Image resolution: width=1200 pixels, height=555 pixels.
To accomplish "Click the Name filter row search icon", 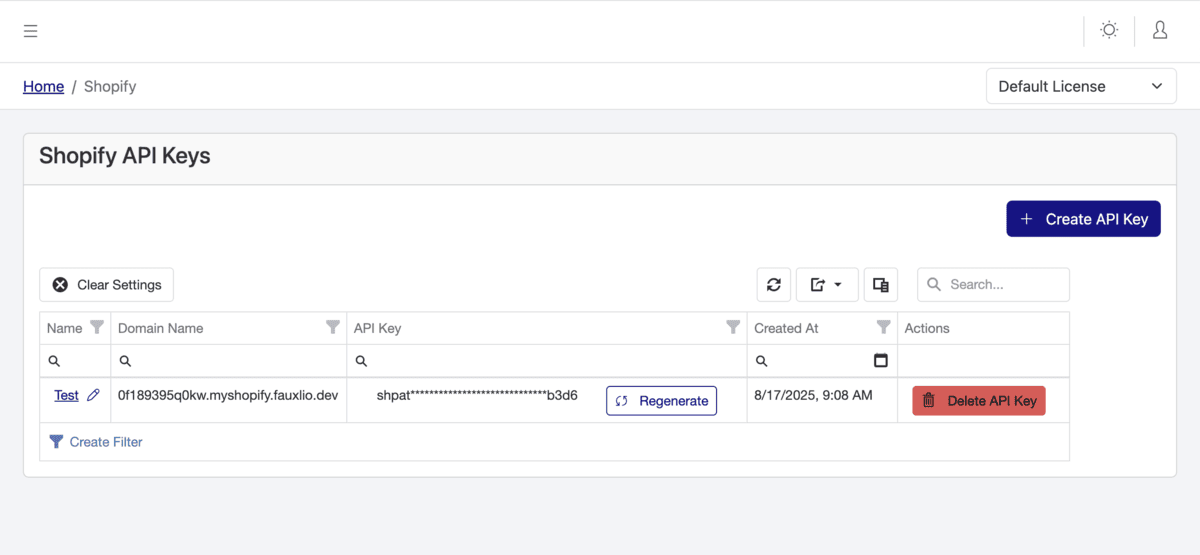I will [54, 361].
